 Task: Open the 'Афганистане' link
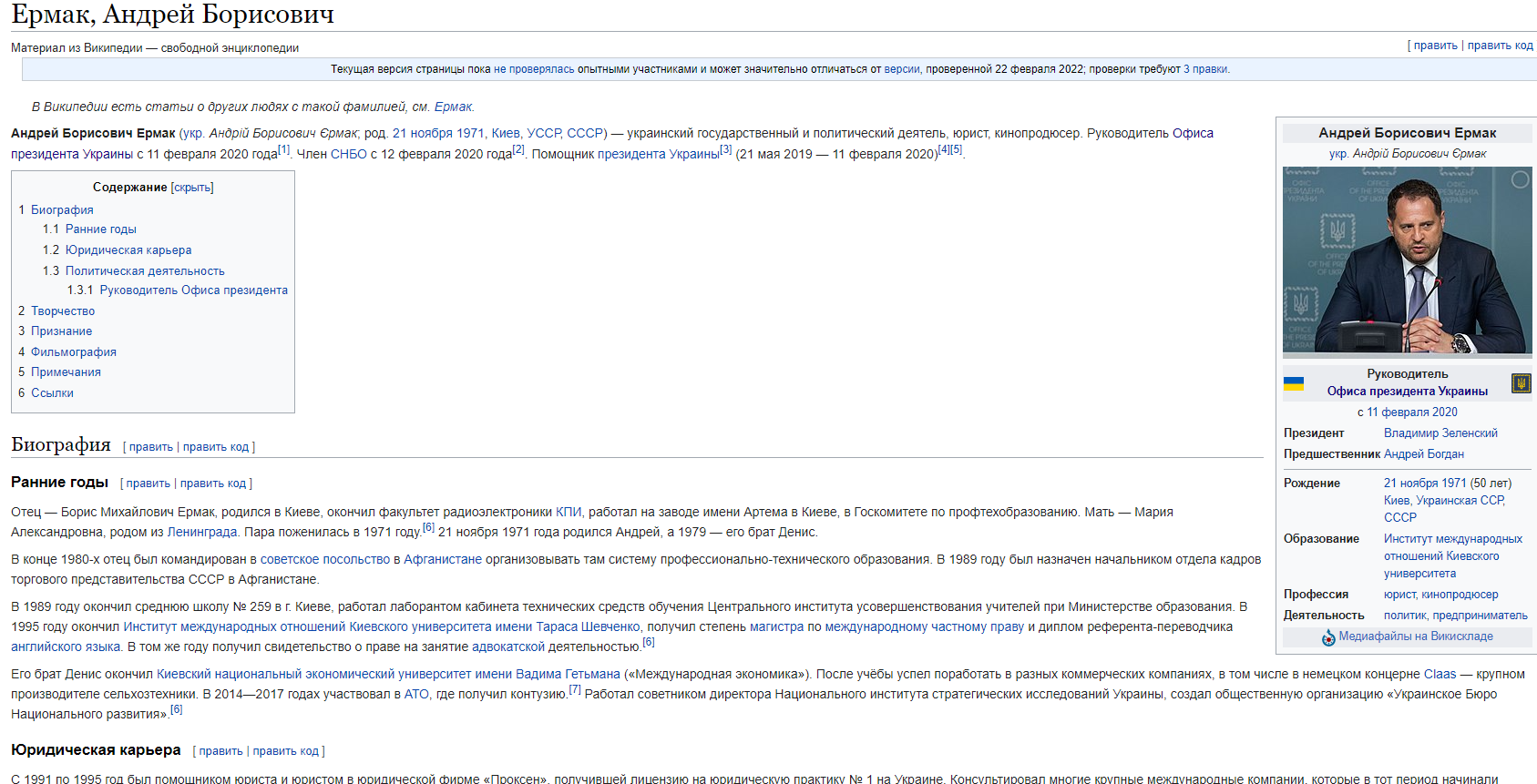pos(443,560)
